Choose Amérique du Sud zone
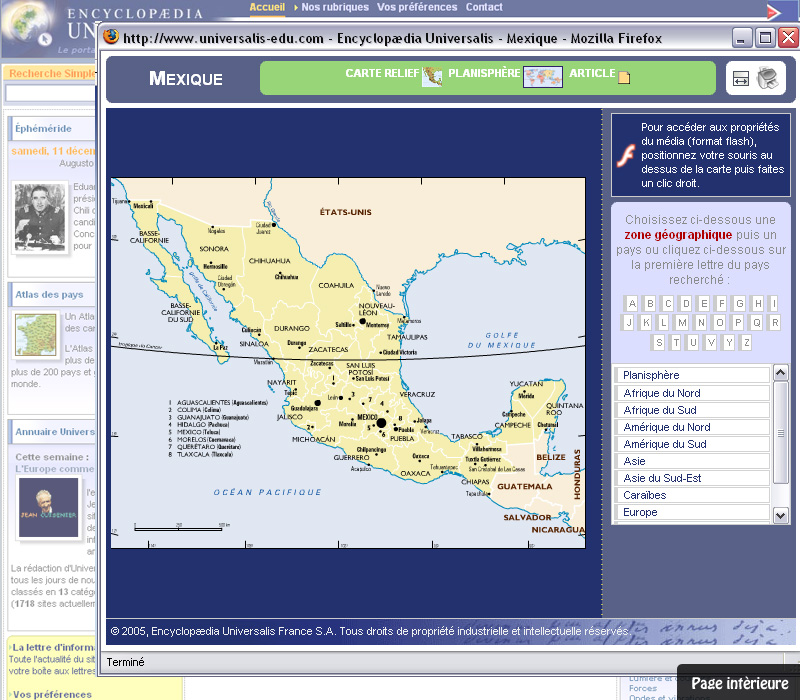 tap(692, 444)
